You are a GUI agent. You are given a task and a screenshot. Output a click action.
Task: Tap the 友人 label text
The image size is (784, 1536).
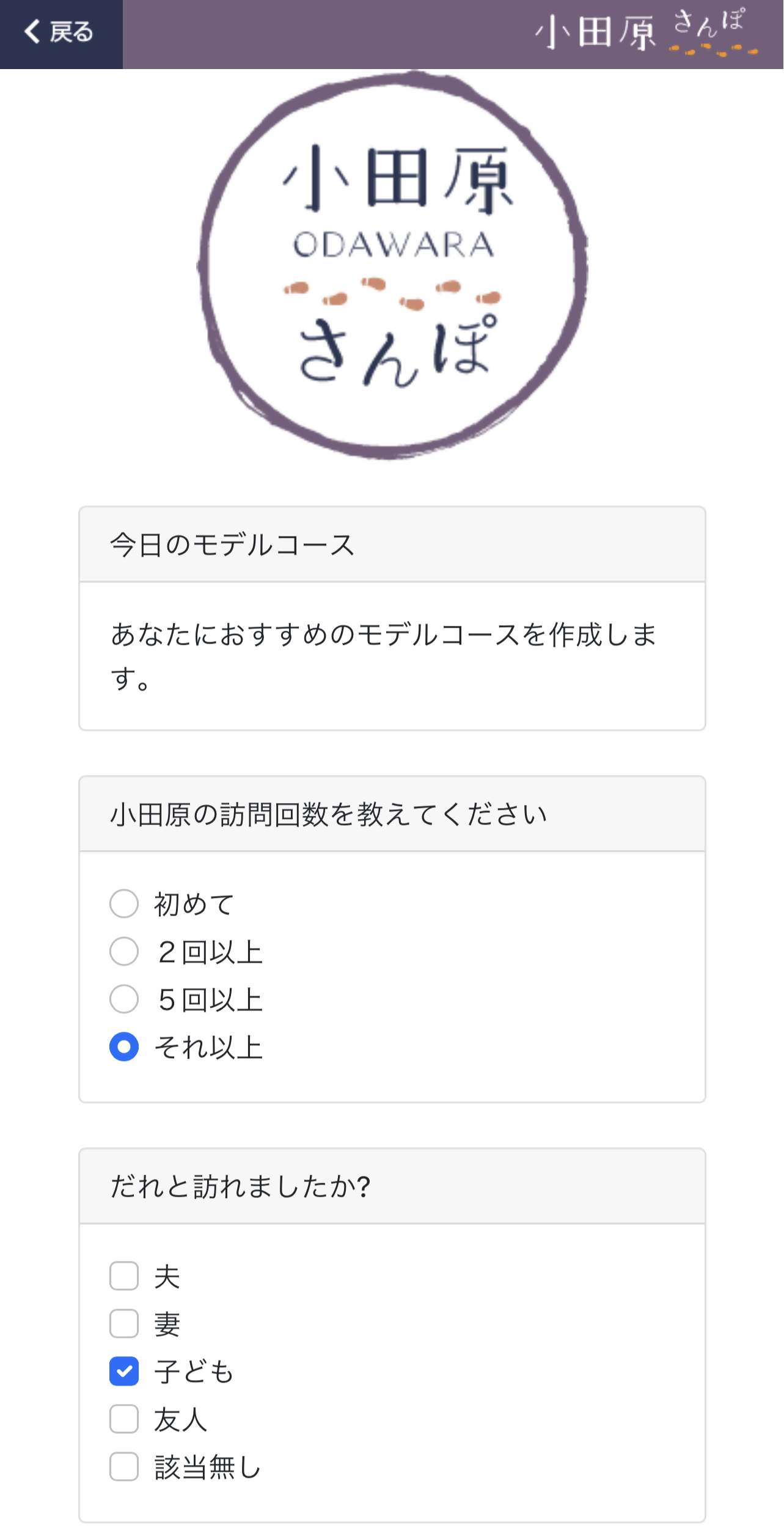tap(181, 1419)
